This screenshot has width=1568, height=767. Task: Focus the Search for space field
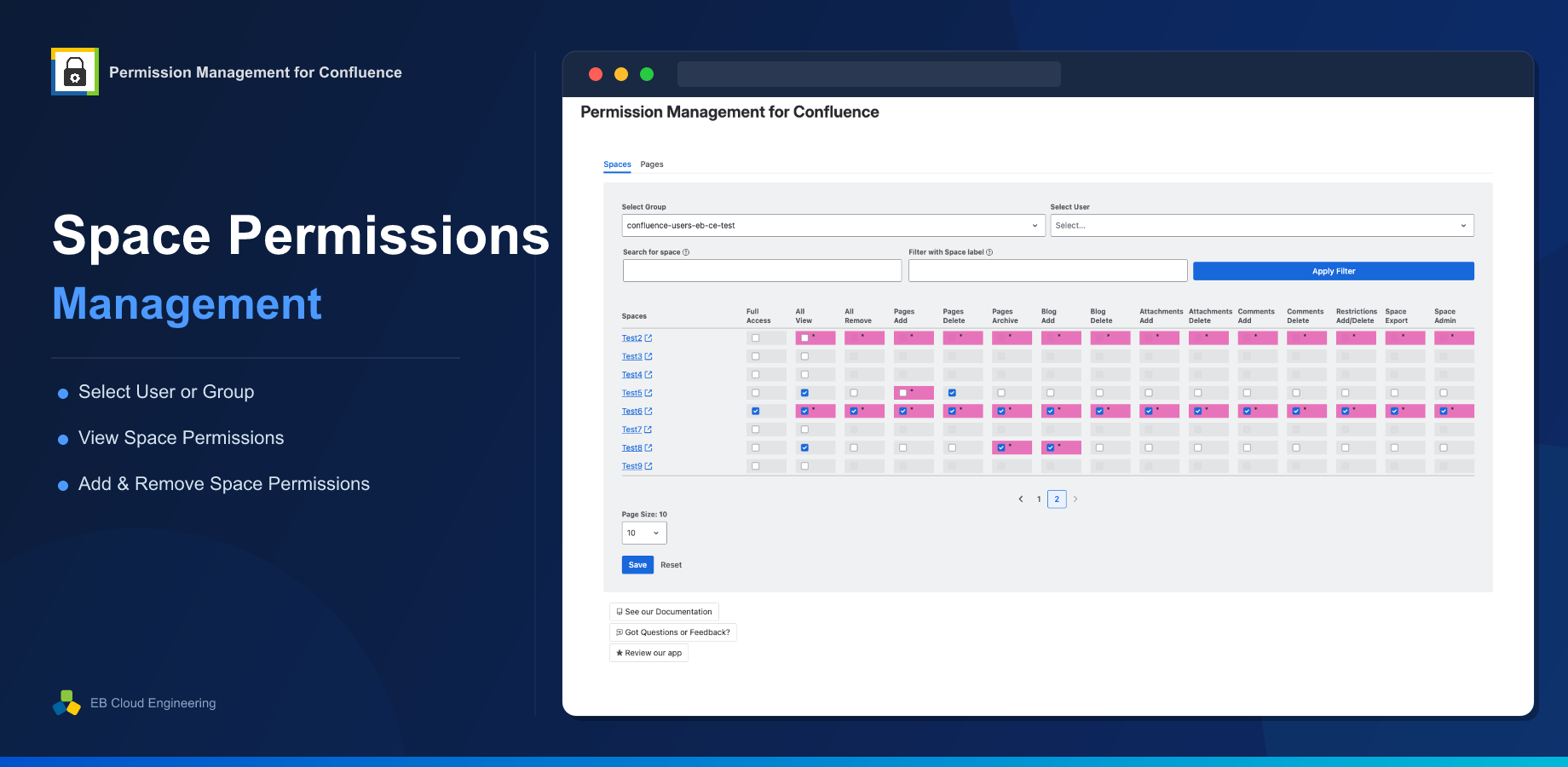pyautogui.click(x=762, y=271)
